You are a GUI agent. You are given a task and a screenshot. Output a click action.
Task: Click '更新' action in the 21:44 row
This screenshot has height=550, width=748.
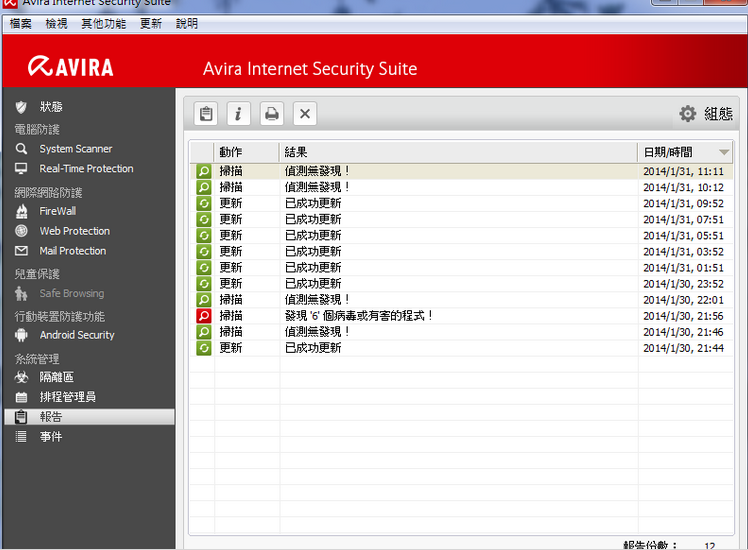click(x=231, y=348)
